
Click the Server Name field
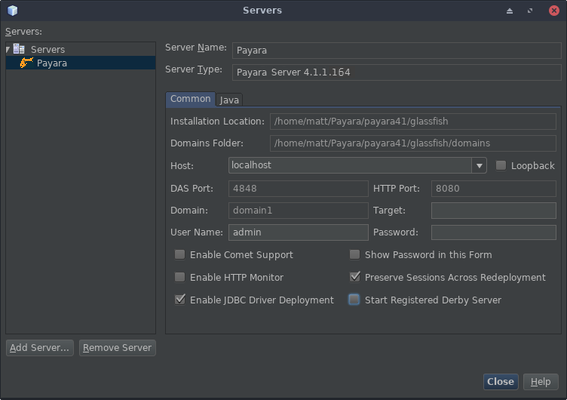(x=397, y=50)
